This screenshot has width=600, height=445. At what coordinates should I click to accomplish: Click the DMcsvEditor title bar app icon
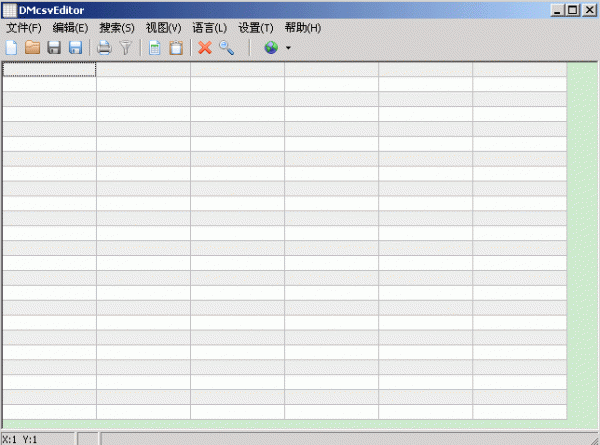pos(10,10)
